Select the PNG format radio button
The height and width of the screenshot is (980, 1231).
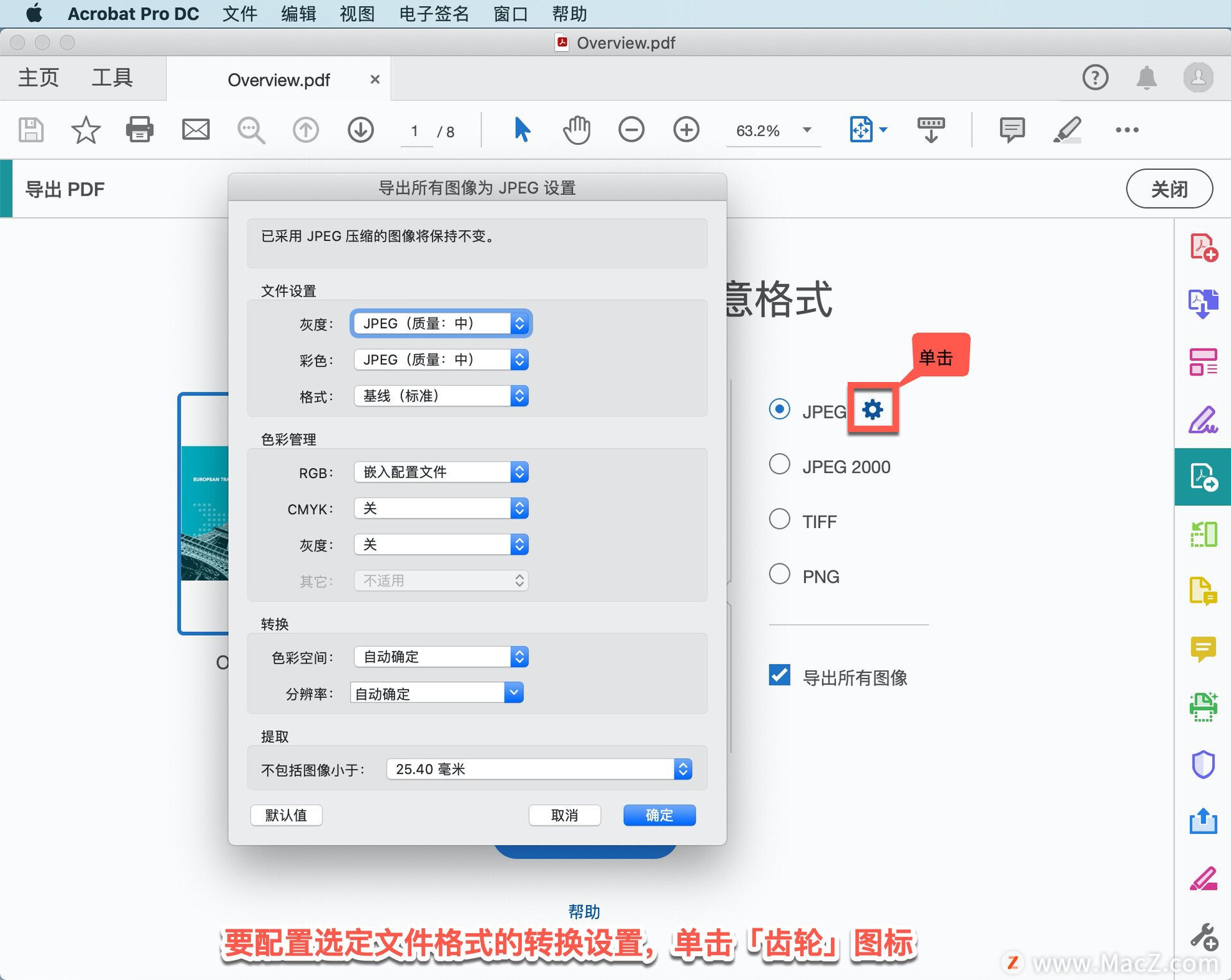(x=780, y=574)
